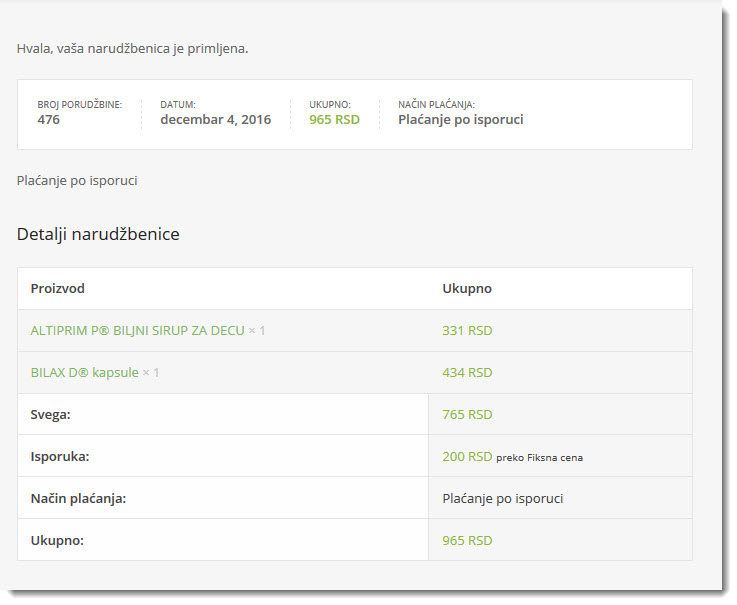Click the Ukupno: row label at table bottom

coord(57,541)
